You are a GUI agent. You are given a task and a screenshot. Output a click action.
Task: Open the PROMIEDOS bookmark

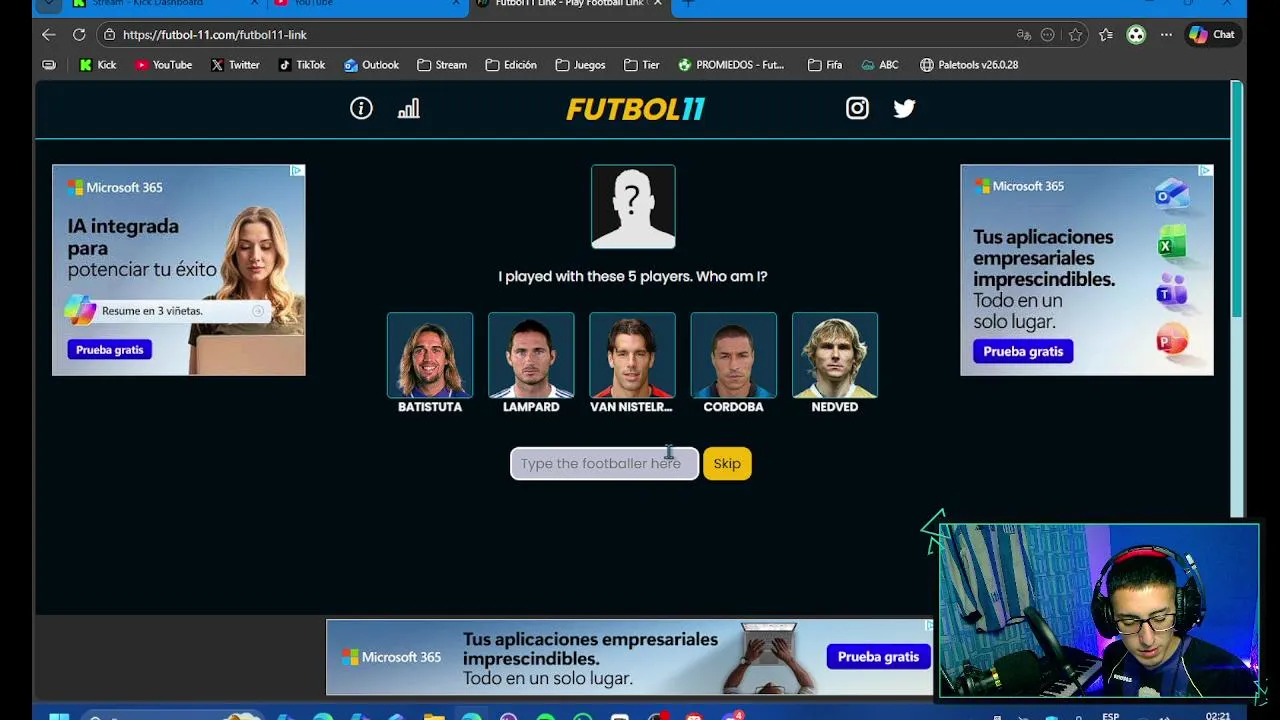(x=731, y=65)
